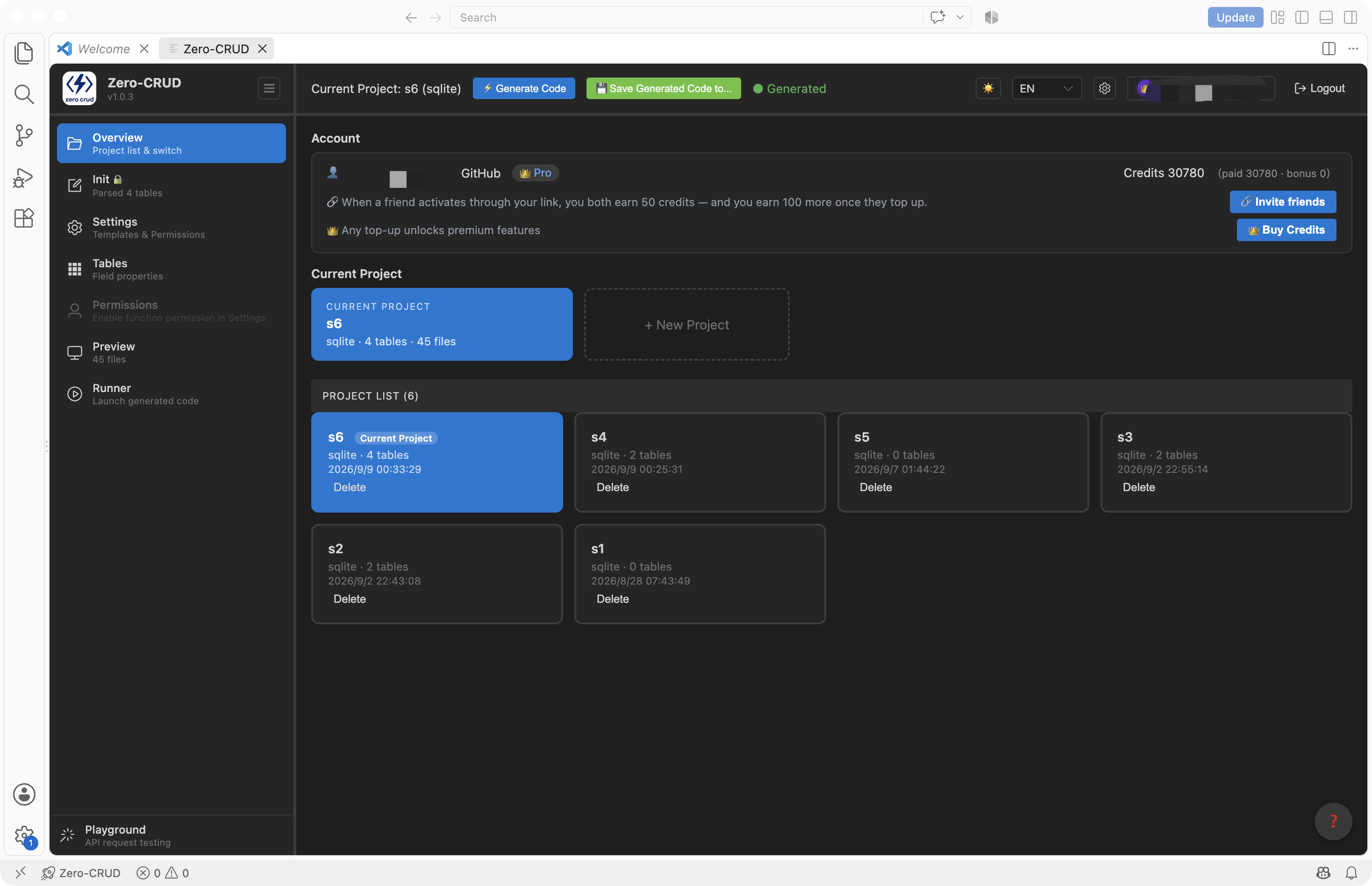Select the s4 project card
This screenshot has height=886, width=1372.
[x=700, y=462]
